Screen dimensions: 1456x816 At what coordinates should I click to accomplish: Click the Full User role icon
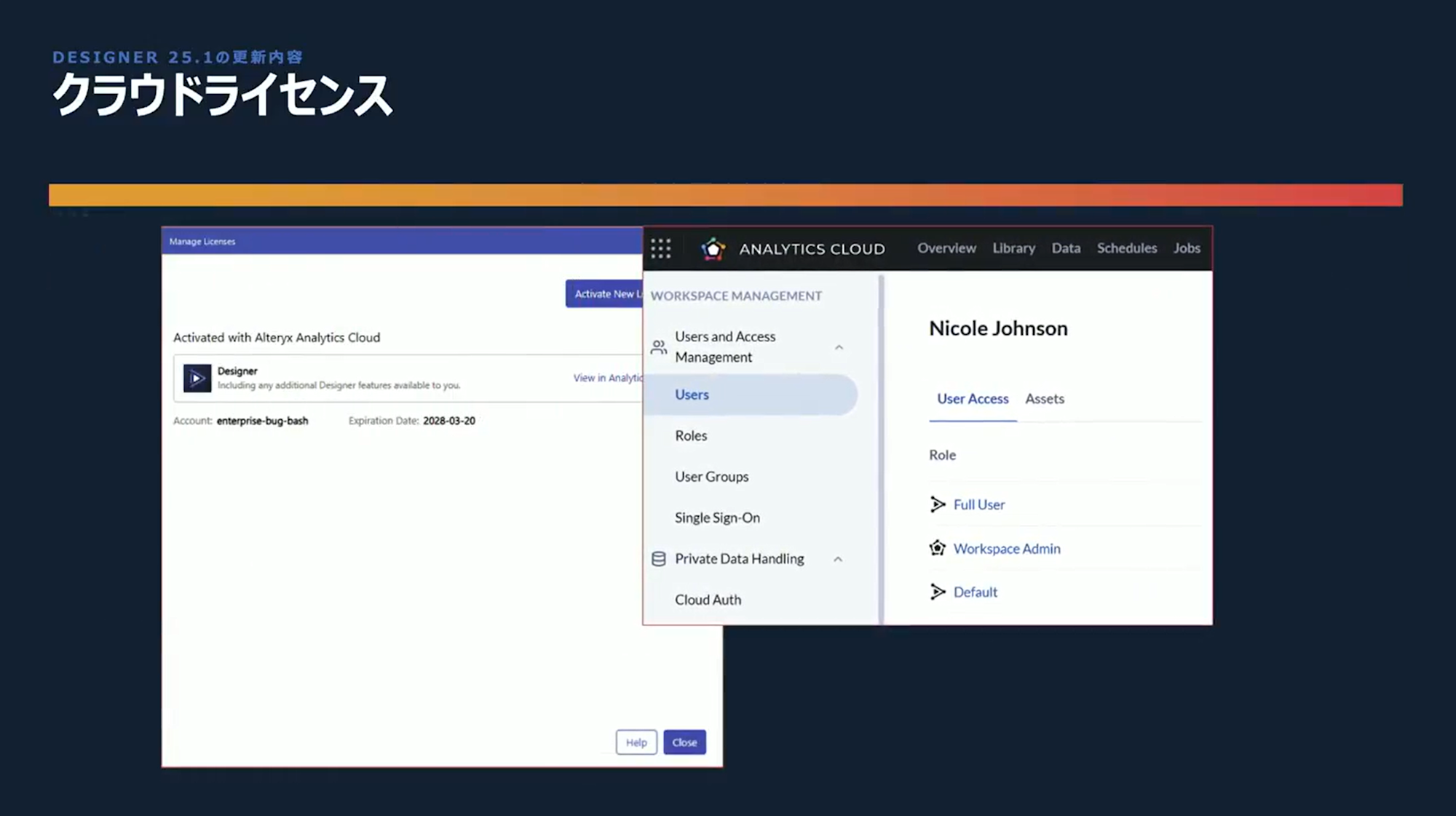(938, 504)
